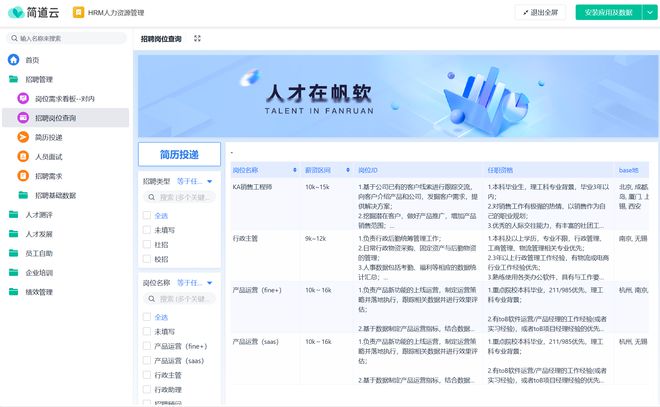Click the fullscreen icon beside 招聘岗位查询 title
The image size is (660, 407).
[x=197, y=38]
